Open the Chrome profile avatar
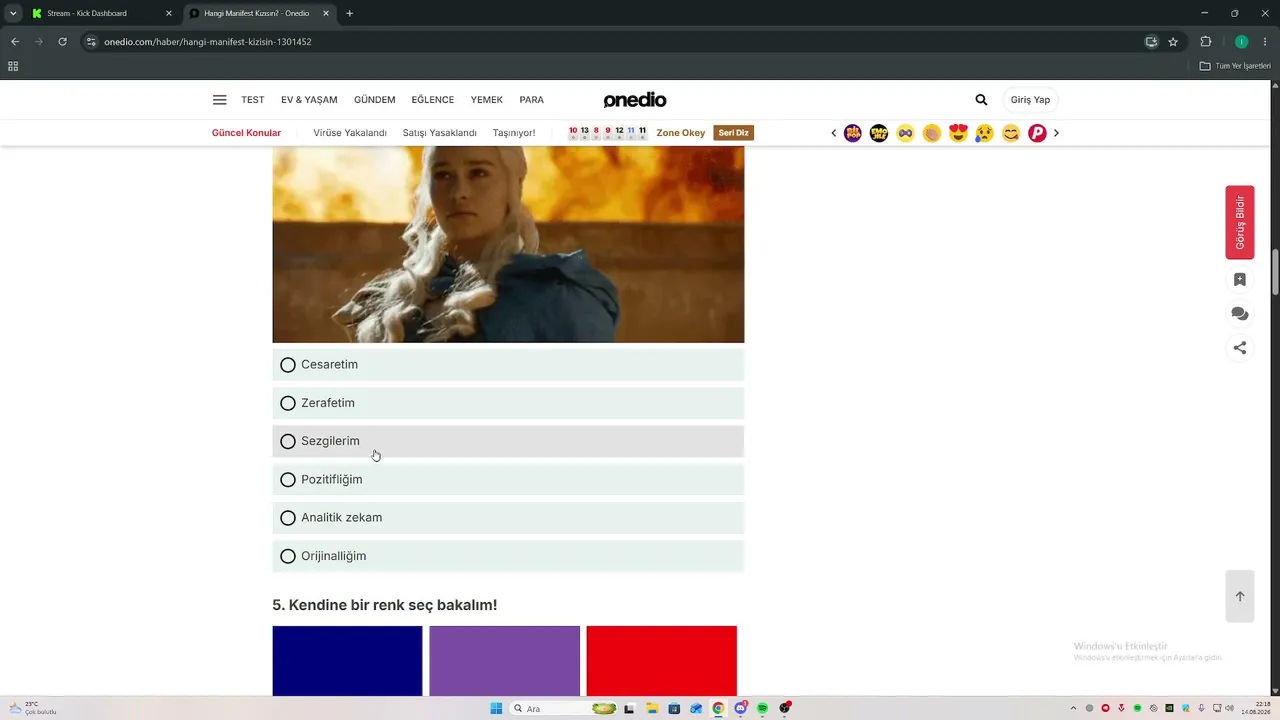 pos(1241,42)
